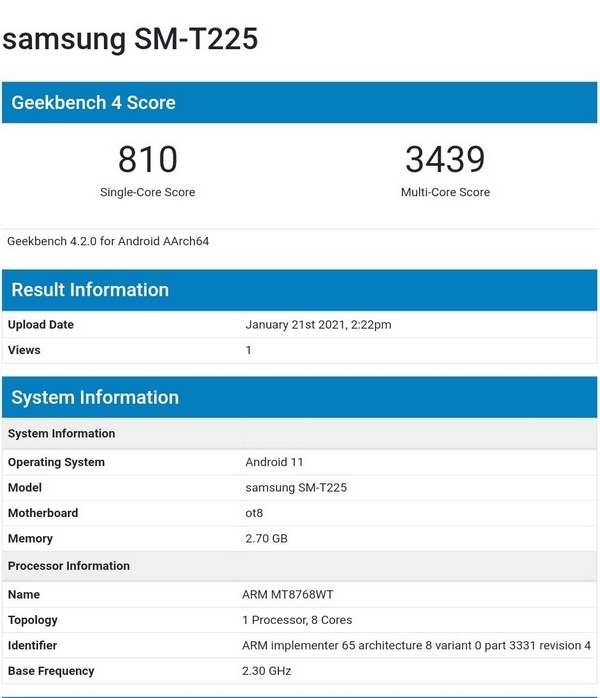Click the Multi-Core Score label
This screenshot has width=600, height=698.
[446, 192]
